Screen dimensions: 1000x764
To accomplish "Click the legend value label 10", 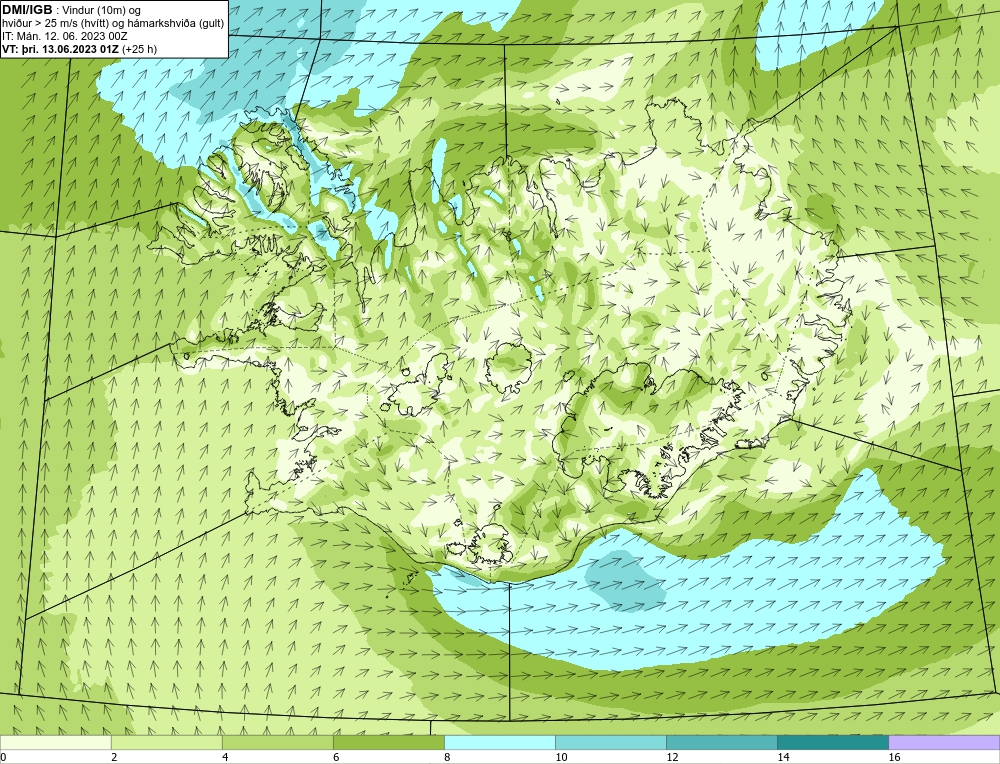I will pyautogui.click(x=561, y=757).
